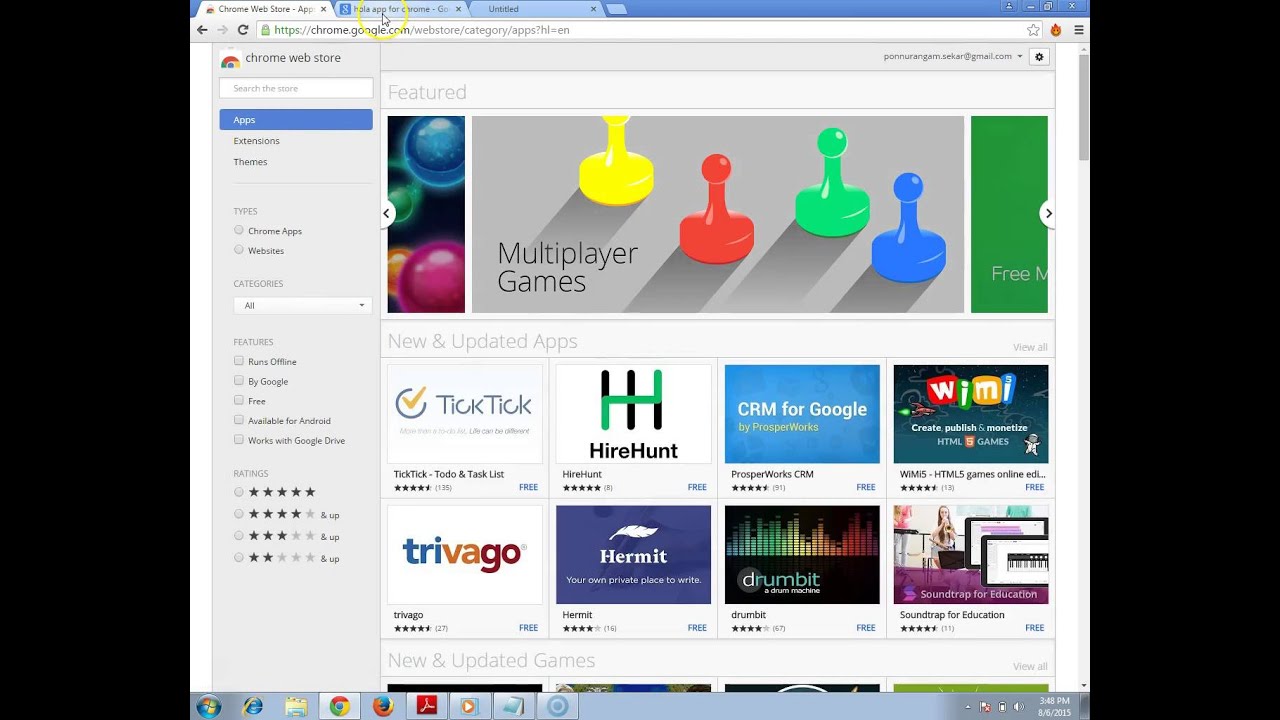The width and height of the screenshot is (1280, 720).
Task: Open the Chrome hamburger menu
Action: [x=1078, y=30]
